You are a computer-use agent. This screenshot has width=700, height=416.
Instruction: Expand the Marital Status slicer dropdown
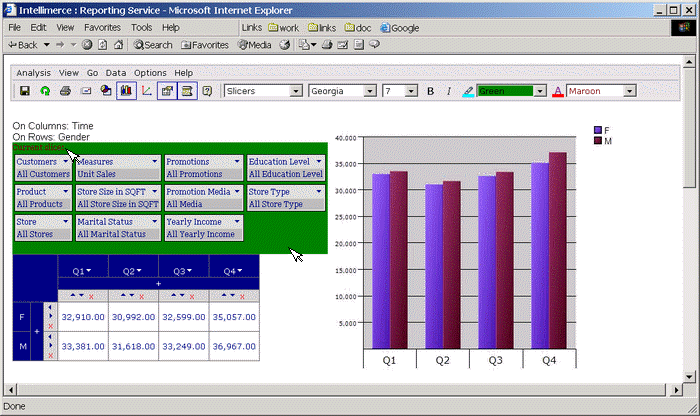(154, 221)
